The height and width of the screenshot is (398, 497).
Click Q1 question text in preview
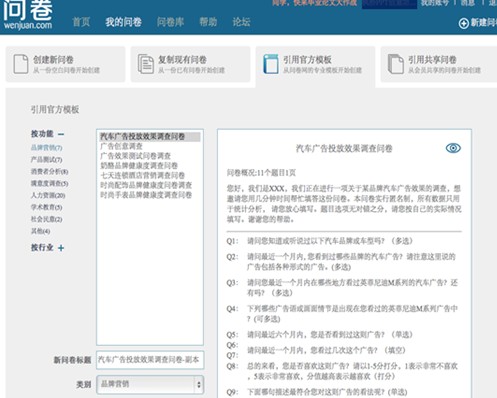[330, 241]
